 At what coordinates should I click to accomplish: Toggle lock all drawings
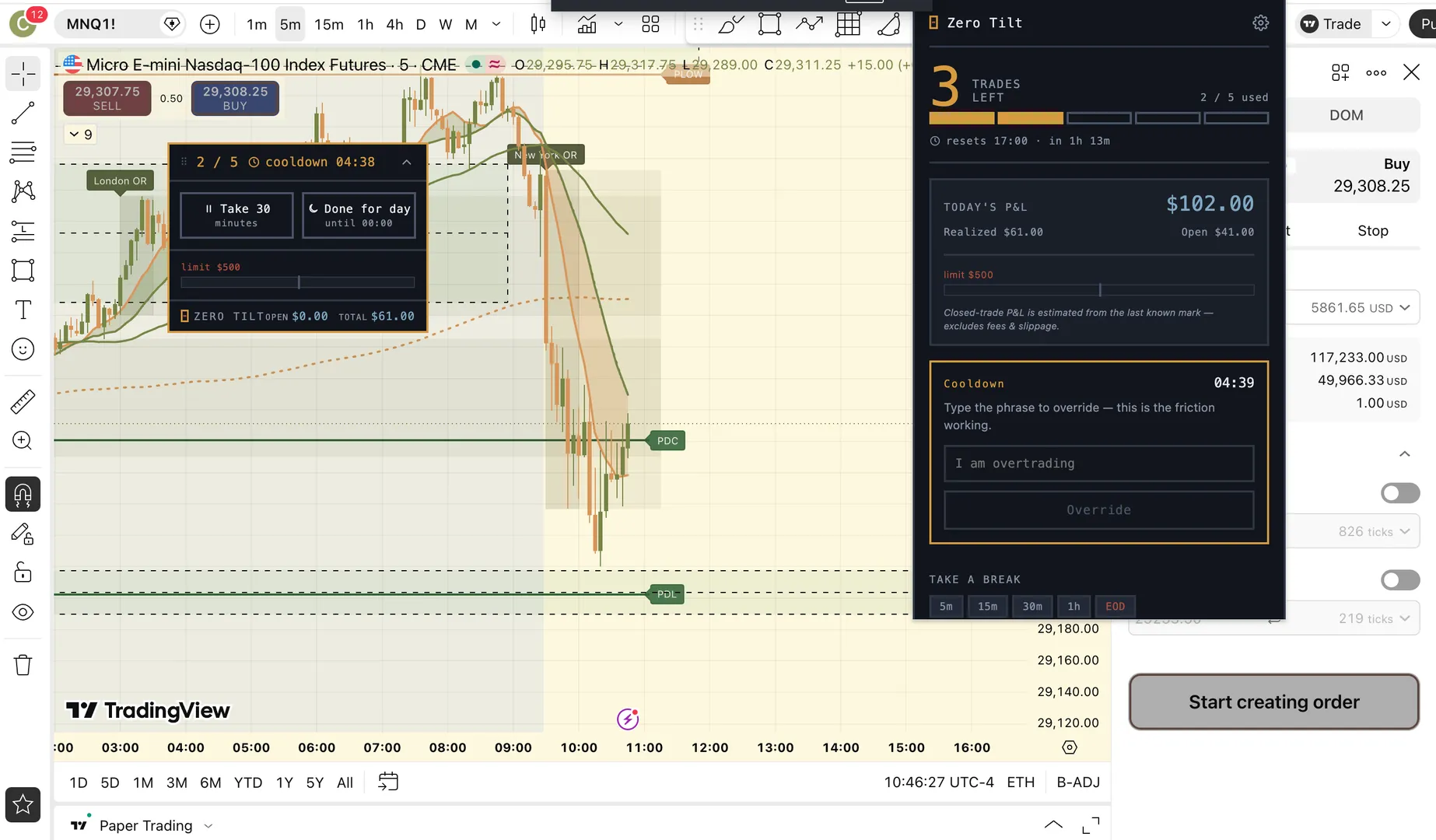(23, 573)
